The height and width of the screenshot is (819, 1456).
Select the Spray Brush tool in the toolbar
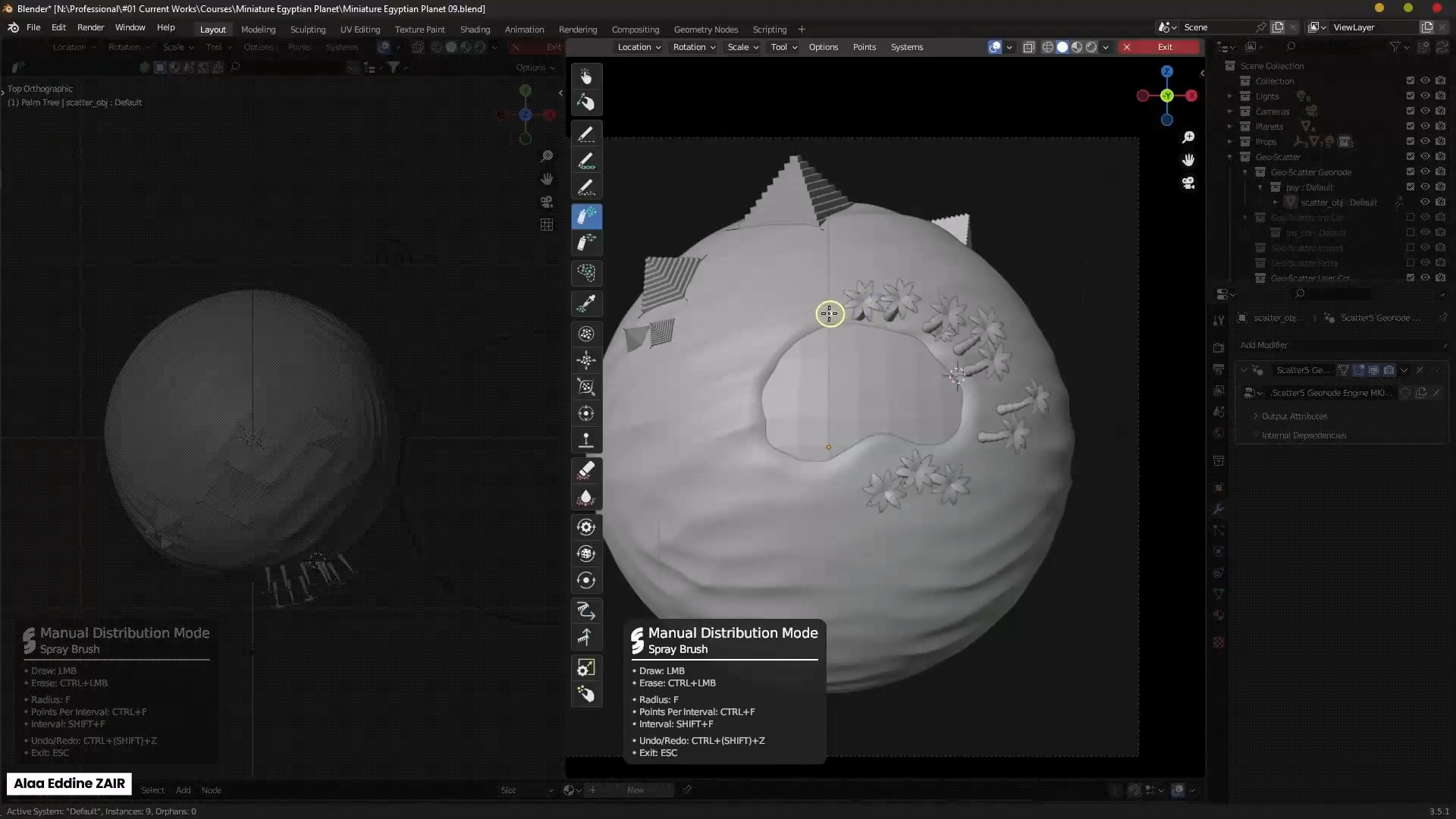click(x=588, y=216)
